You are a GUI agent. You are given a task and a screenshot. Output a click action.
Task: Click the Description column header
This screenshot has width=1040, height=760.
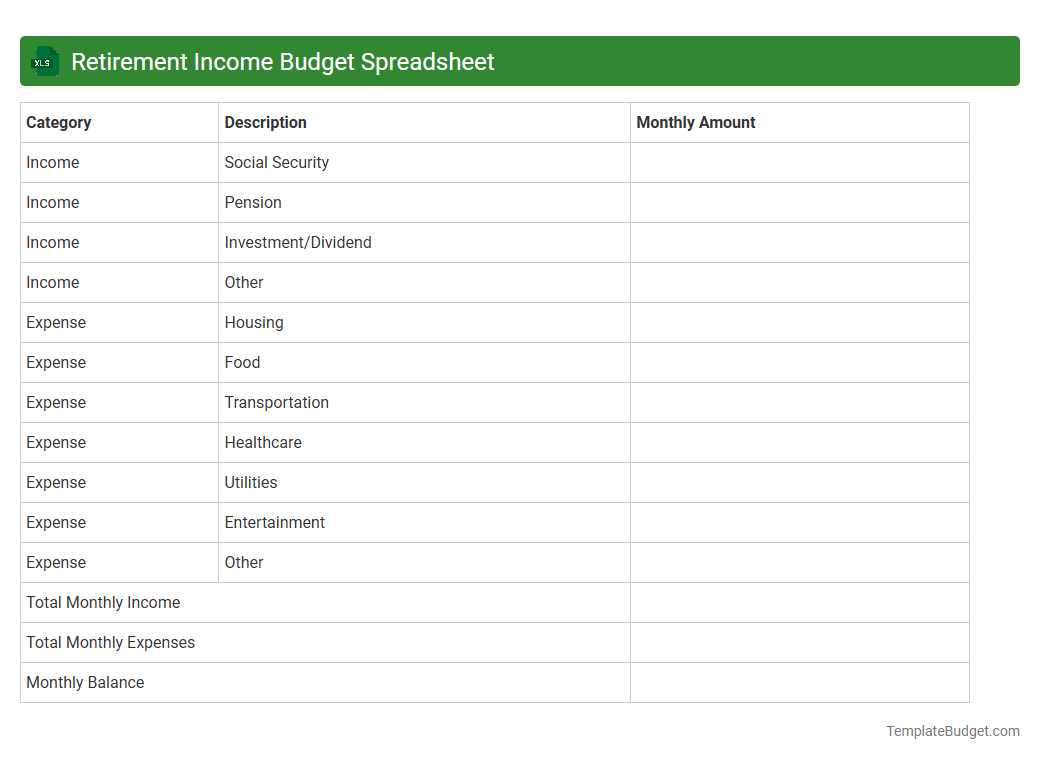coord(265,122)
